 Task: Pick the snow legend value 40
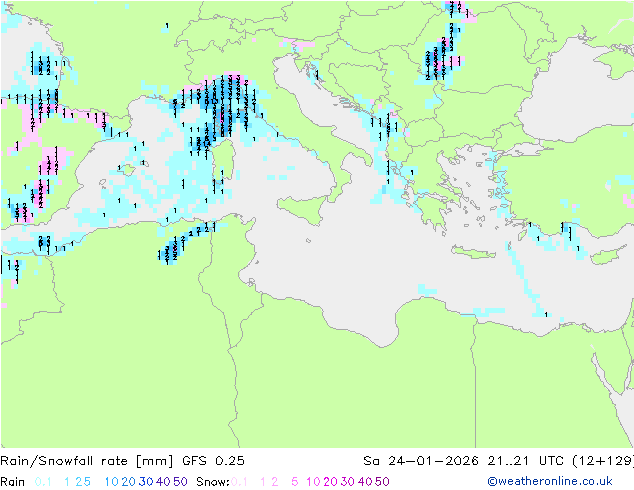365,482
